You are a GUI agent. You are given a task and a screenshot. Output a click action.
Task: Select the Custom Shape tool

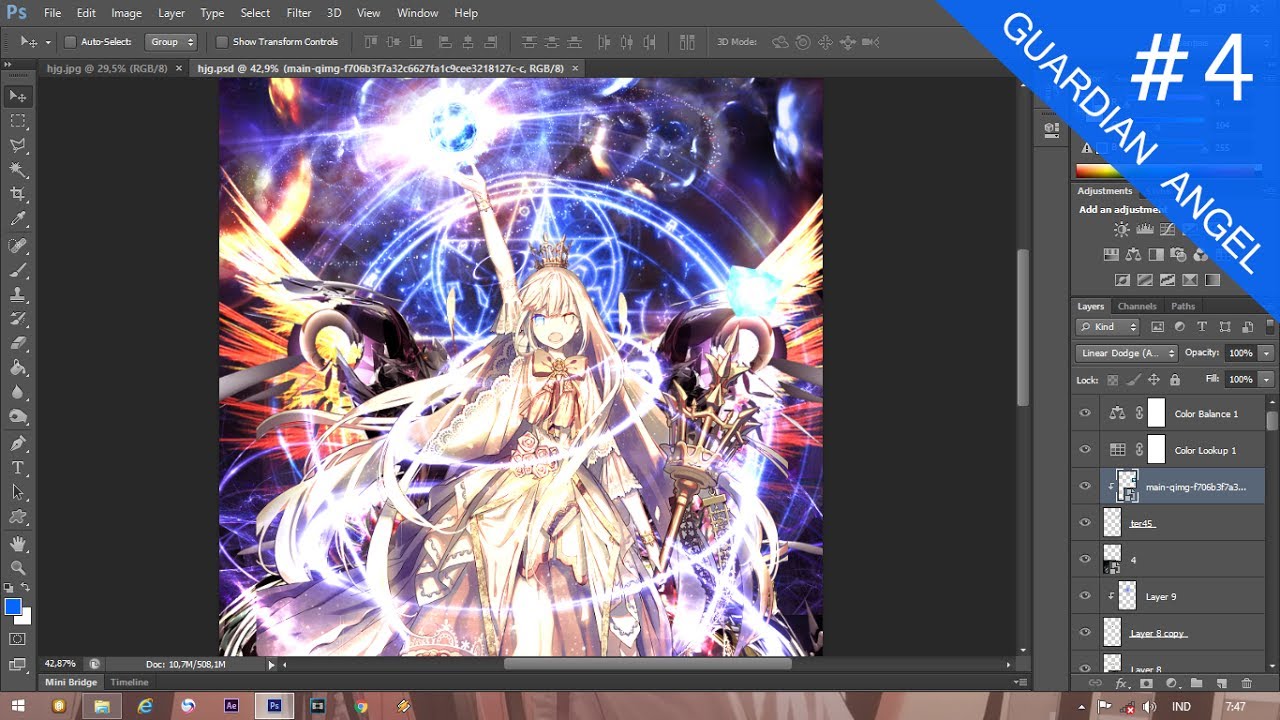(x=18, y=517)
